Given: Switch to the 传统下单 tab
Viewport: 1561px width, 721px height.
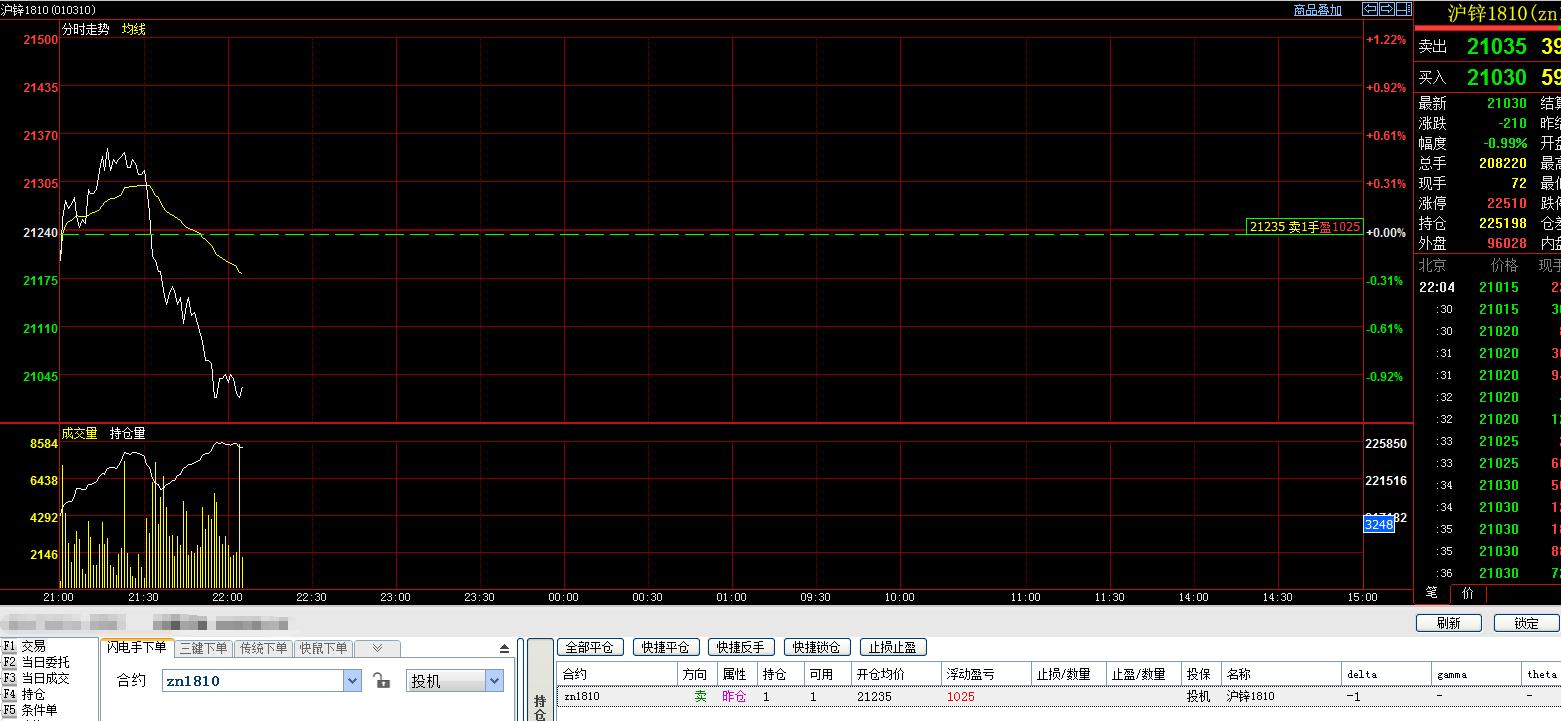Looking at the screenshot, I should [264, 649].
